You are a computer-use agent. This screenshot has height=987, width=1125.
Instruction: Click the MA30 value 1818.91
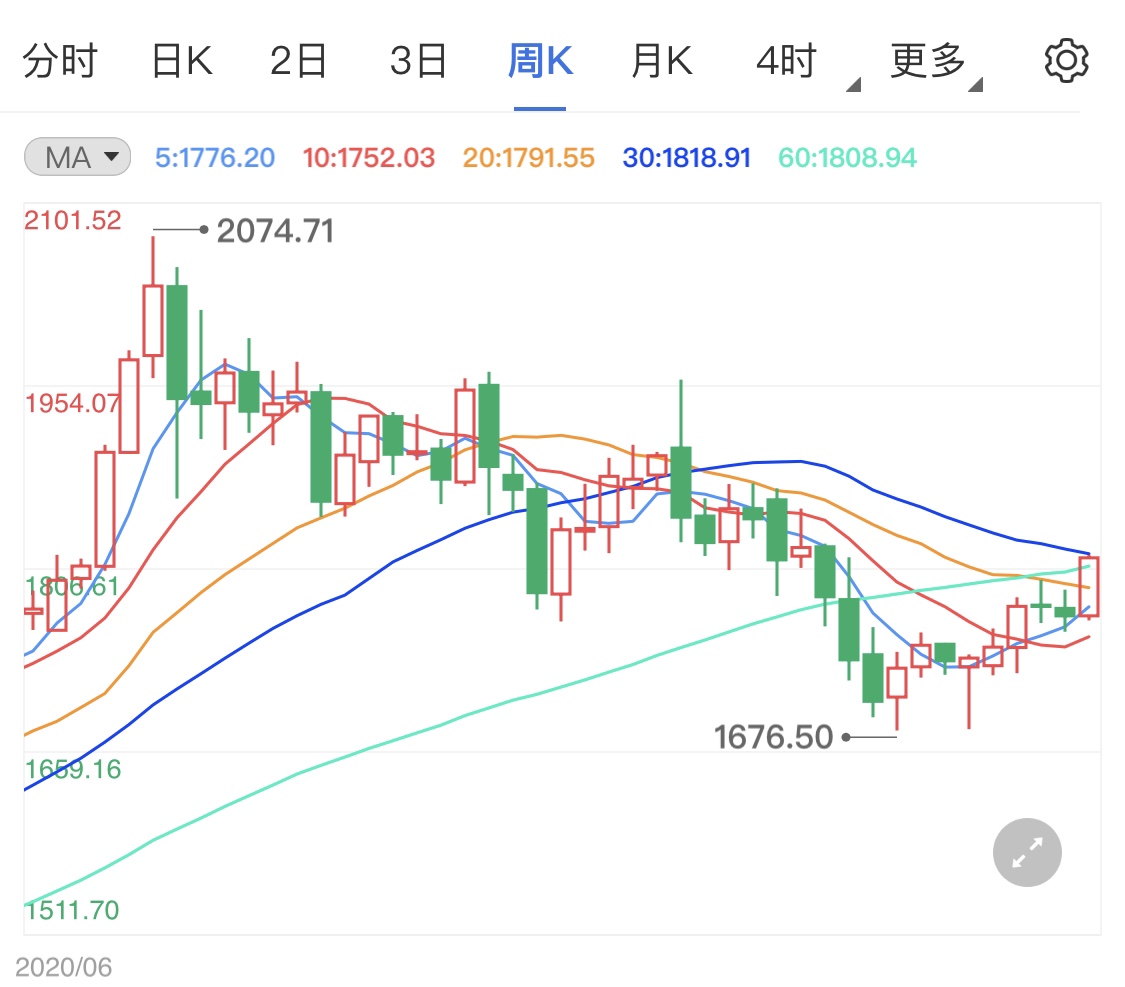686,157
